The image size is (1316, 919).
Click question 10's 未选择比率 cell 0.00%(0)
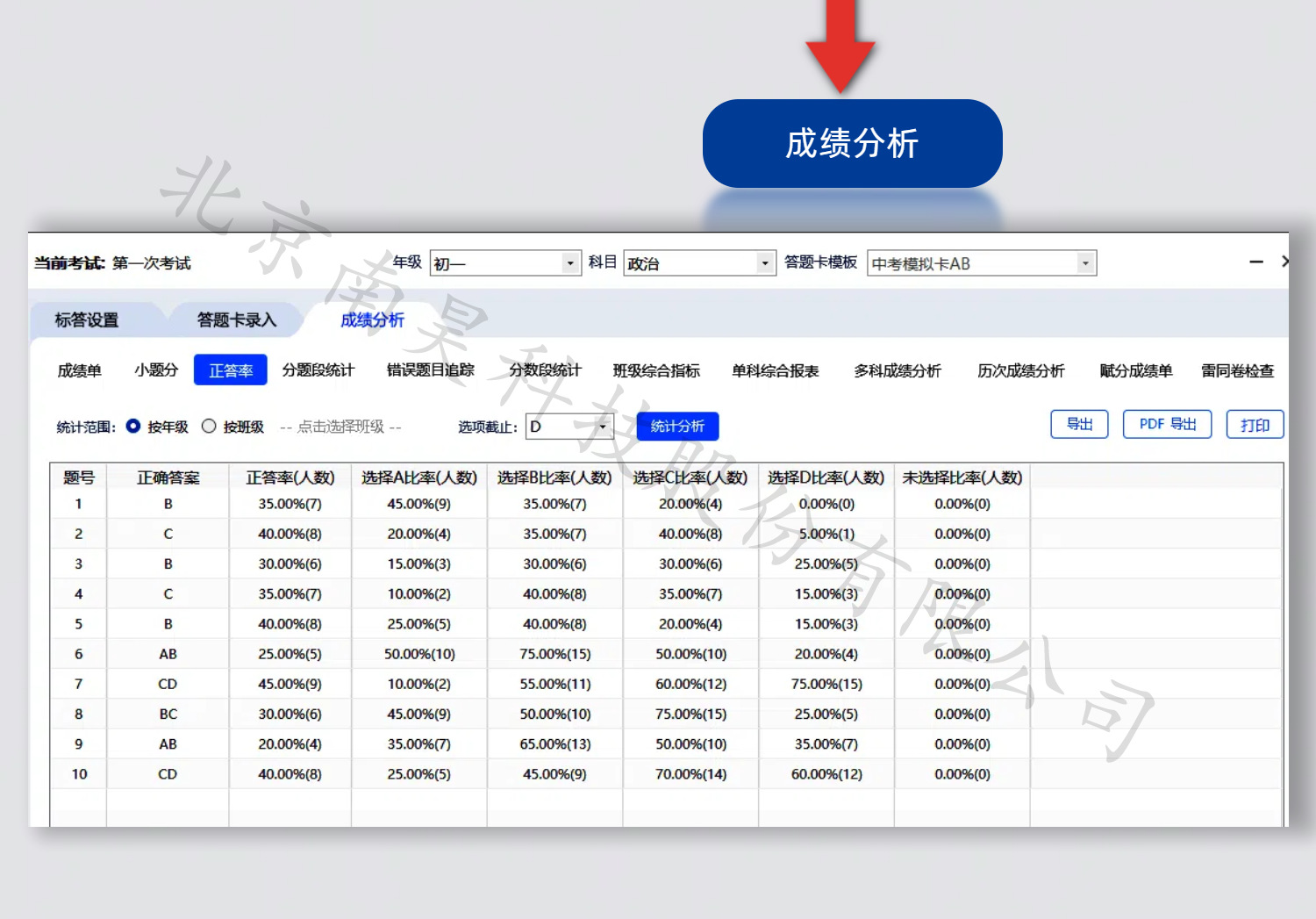point(962,774)
